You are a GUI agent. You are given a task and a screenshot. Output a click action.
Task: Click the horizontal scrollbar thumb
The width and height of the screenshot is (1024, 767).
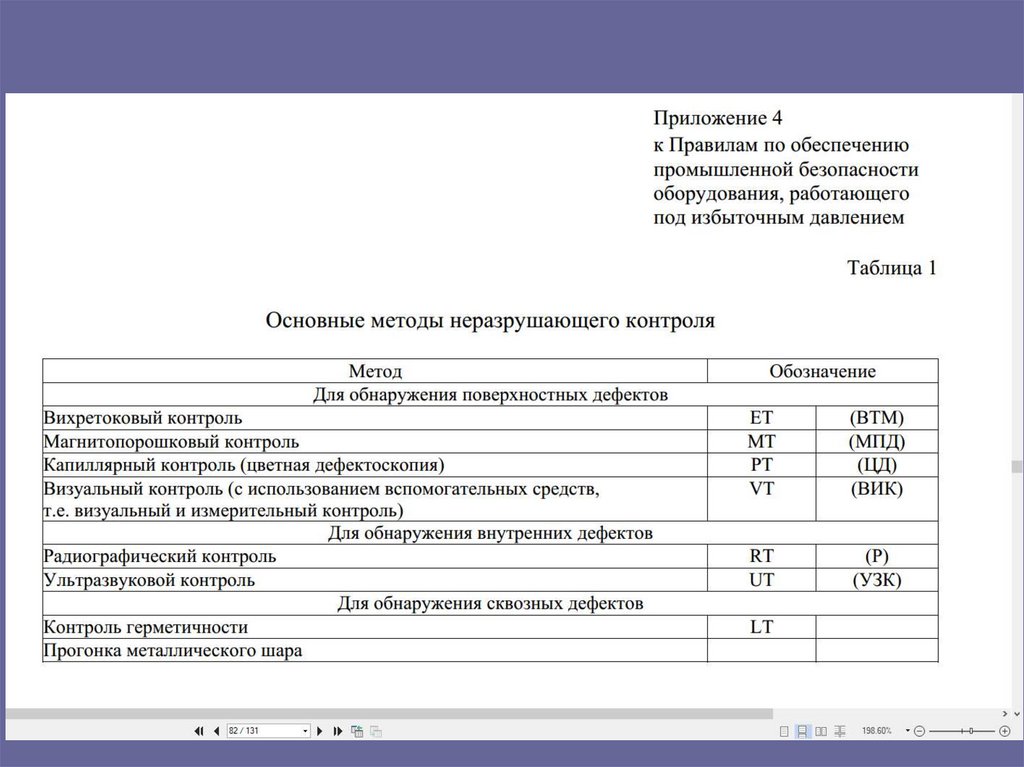pyautogui.click(x=389, y=713)
